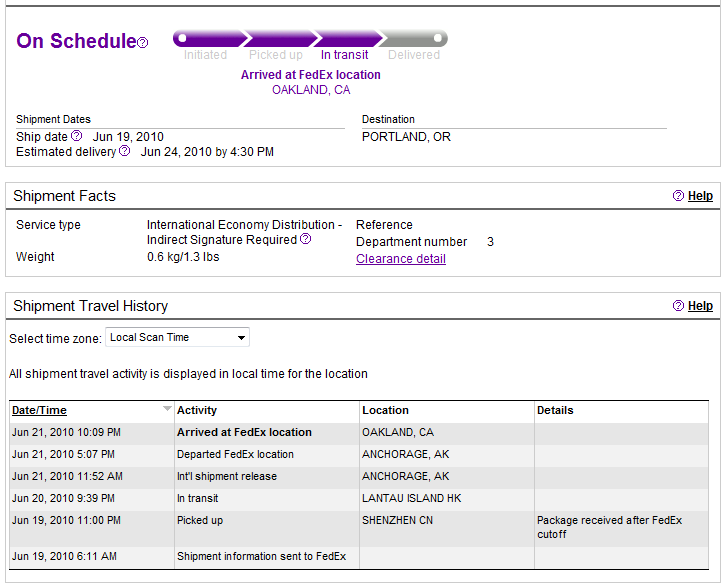725x588 pixels.
Task: Click the Arrived at FedEx location status text
Action: tap(311, 75)
